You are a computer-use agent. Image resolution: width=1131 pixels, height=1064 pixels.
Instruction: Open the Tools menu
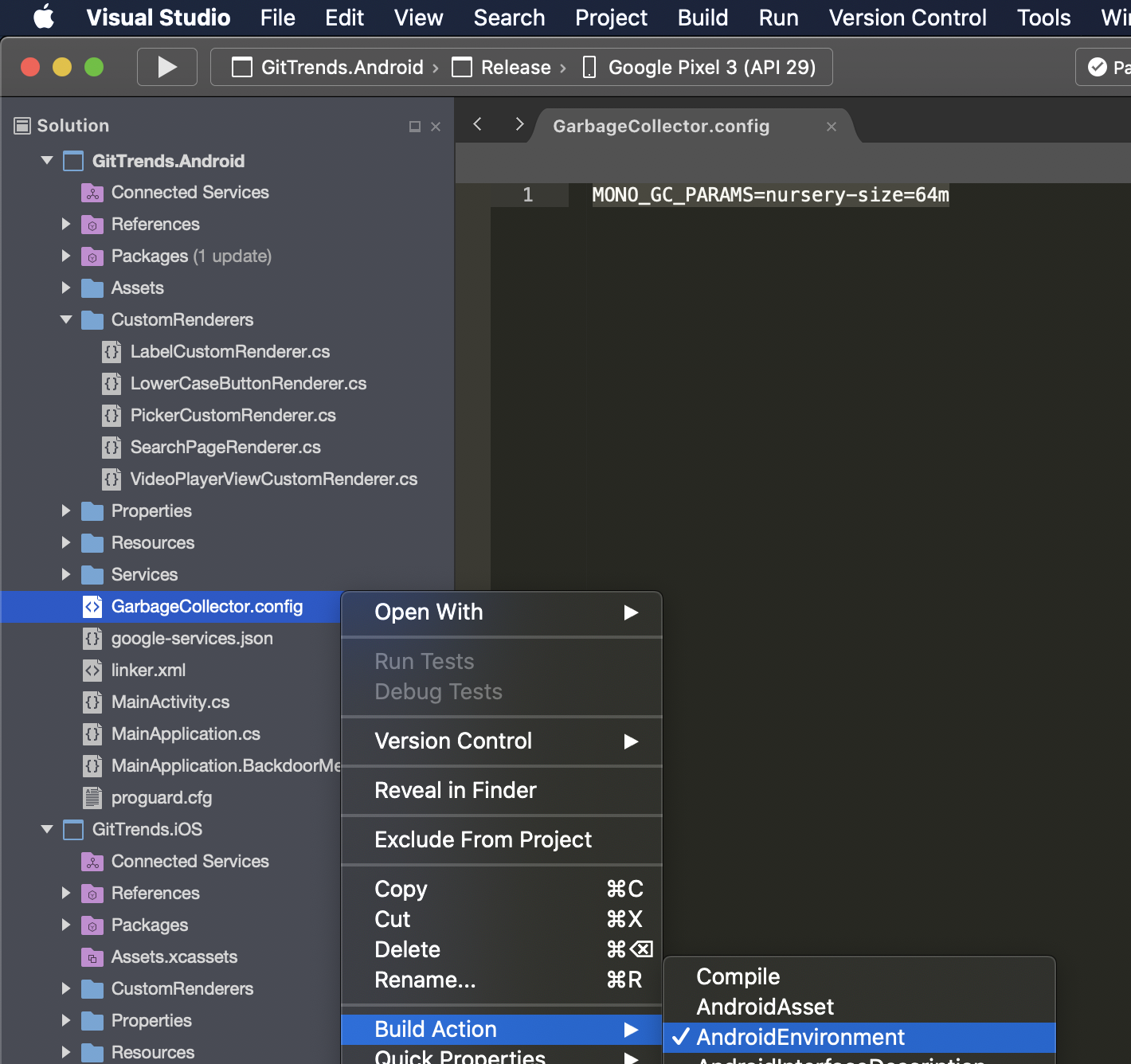point(1043,18)
